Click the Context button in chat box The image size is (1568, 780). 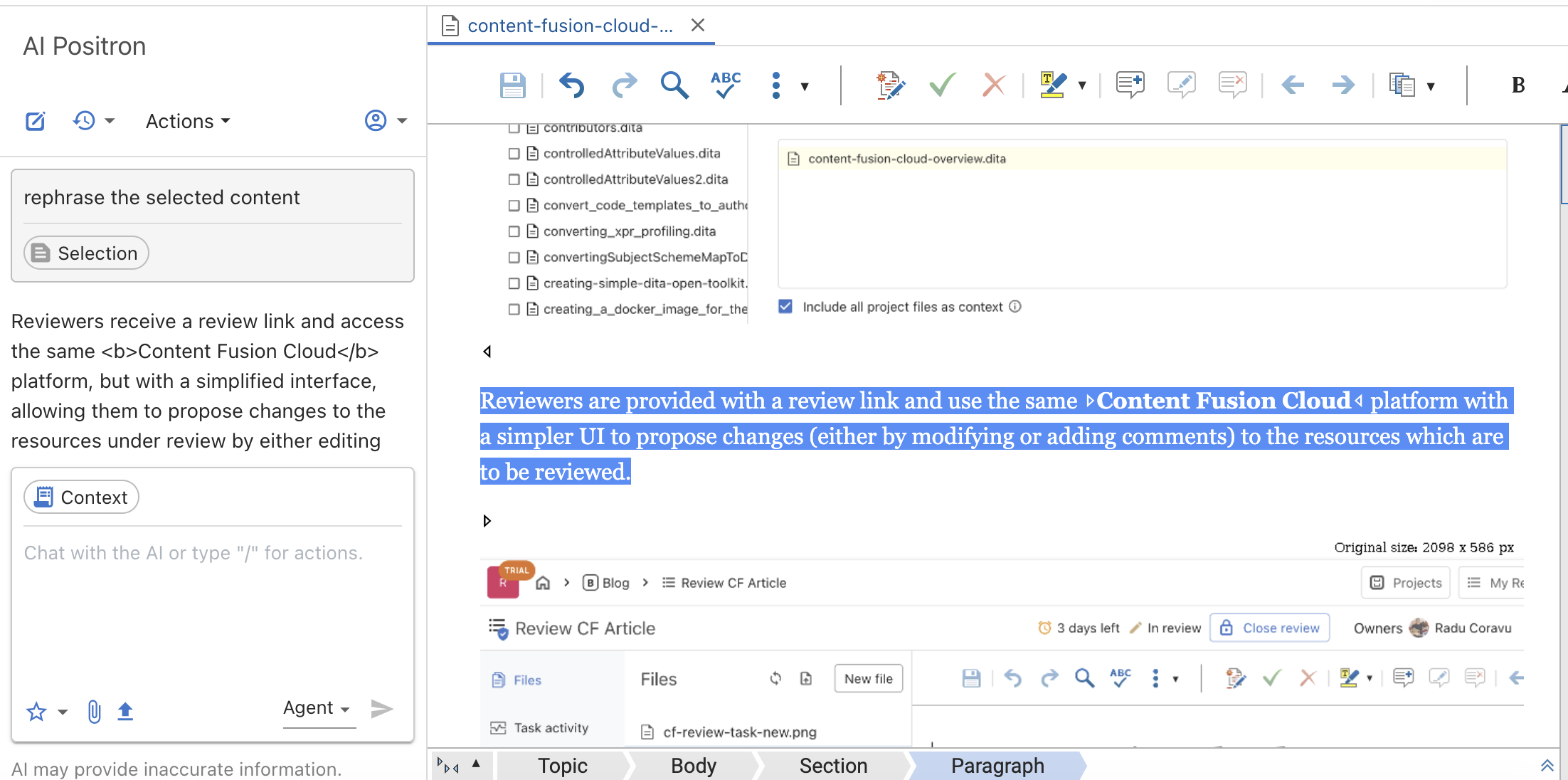[x=82, y=497]
